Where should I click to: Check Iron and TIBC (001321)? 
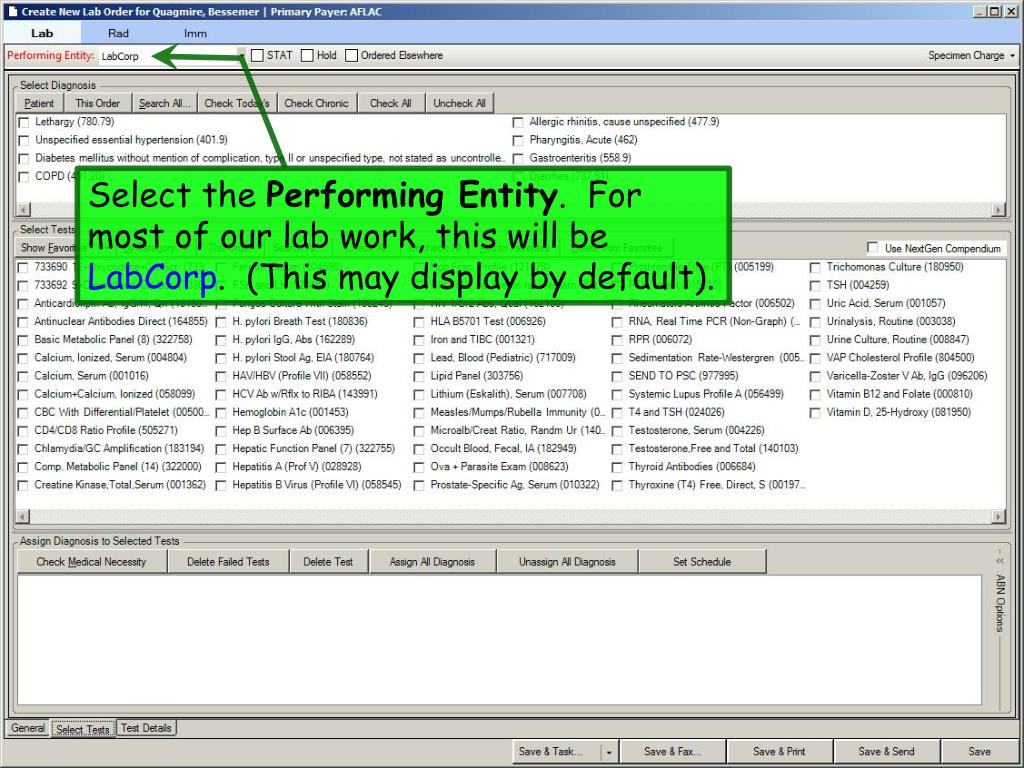point(419,340)
